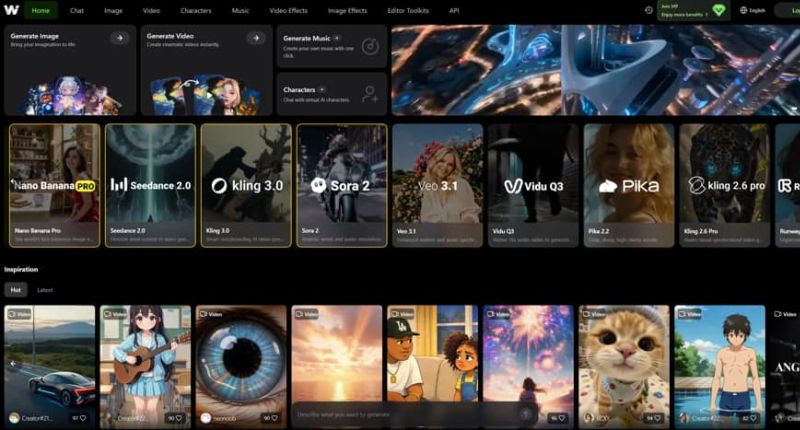The image size is (800, 430).
Task: Open the Editor Toolkits menu
Action: 410,10
